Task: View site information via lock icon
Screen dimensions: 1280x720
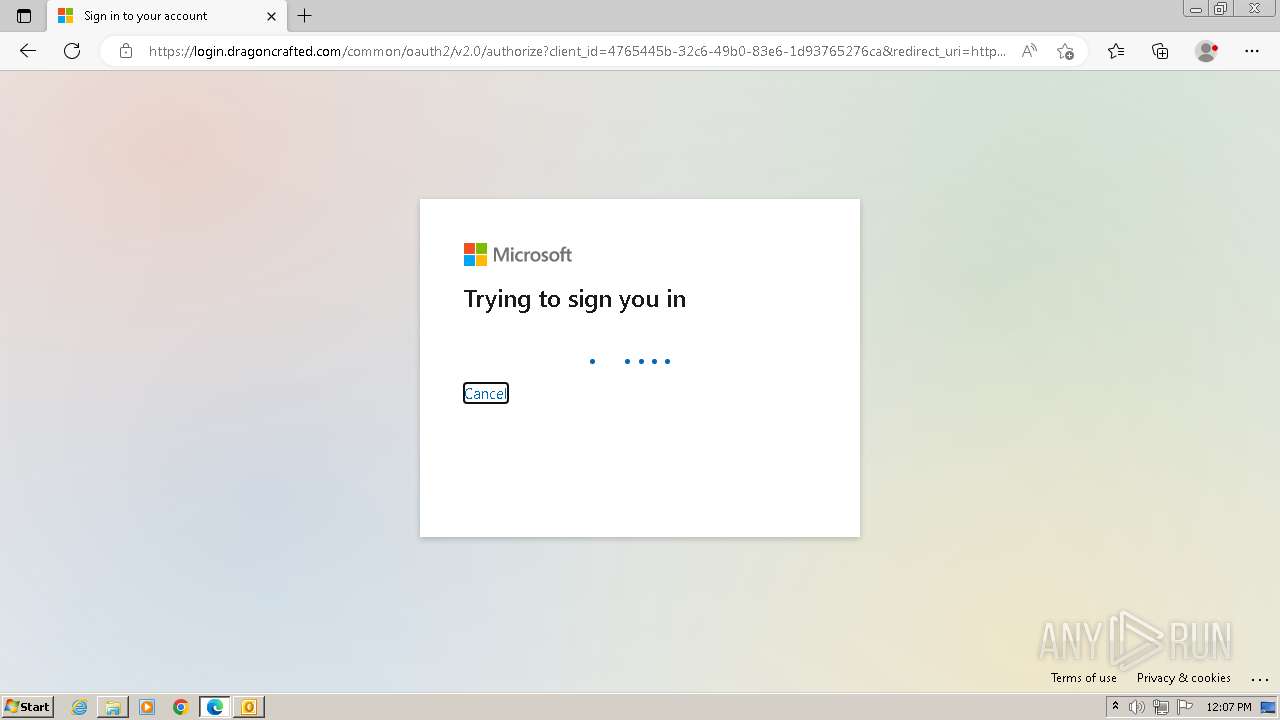Action: coord(126,51)
